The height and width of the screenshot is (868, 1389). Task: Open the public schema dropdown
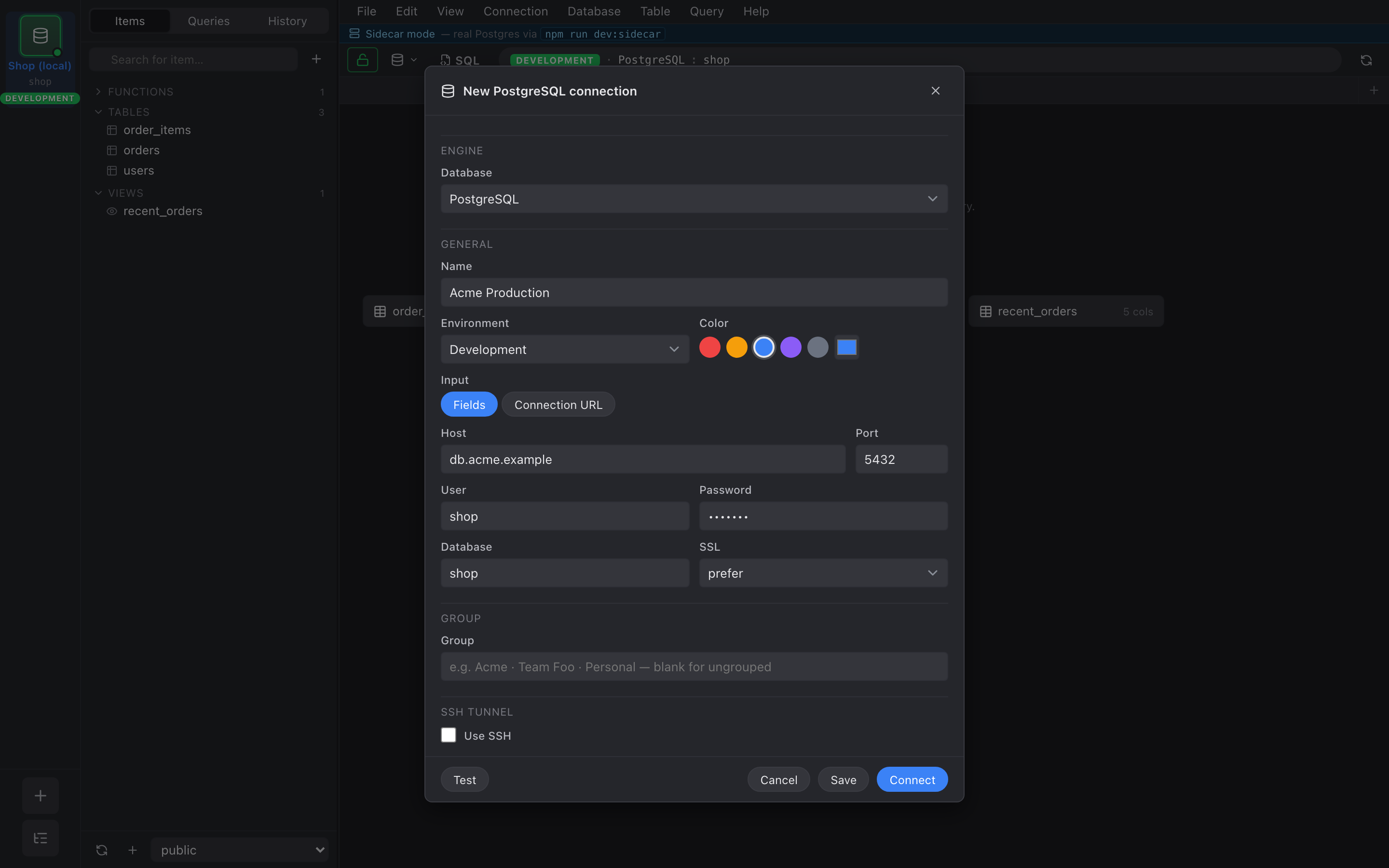click(240, 850)
